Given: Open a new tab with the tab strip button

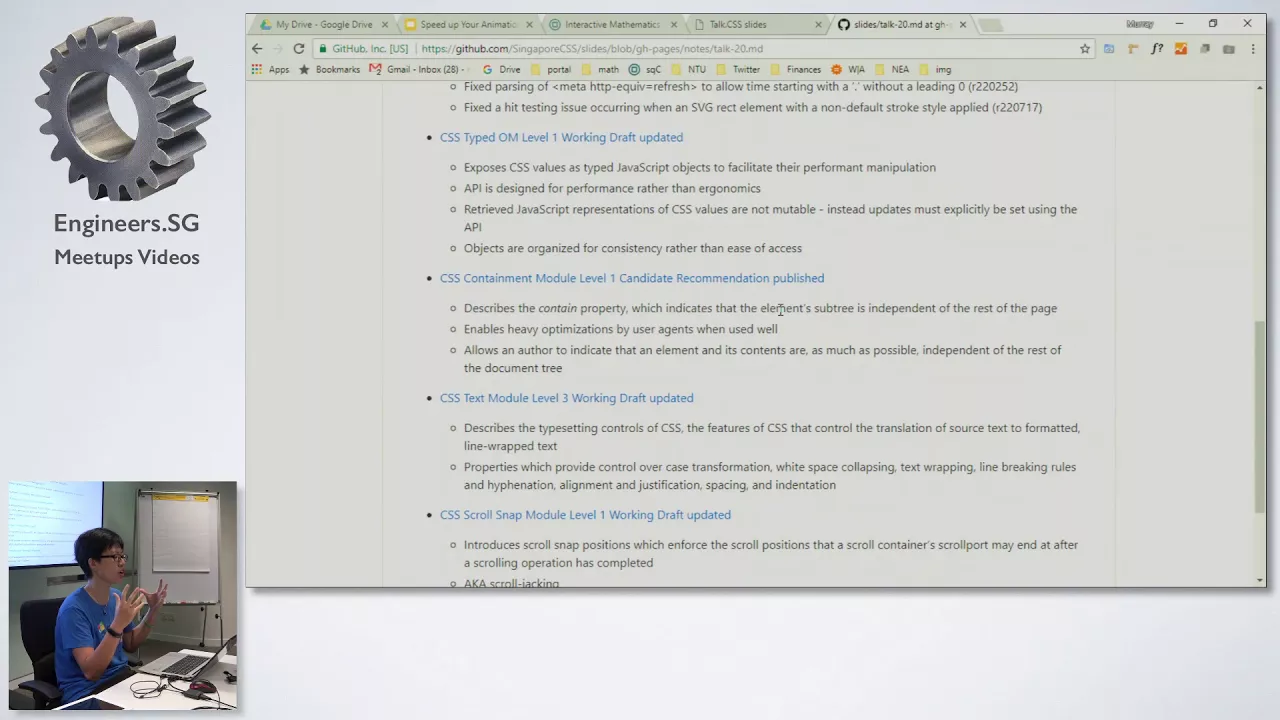Looking at the screenshot, I should [991, 25].
